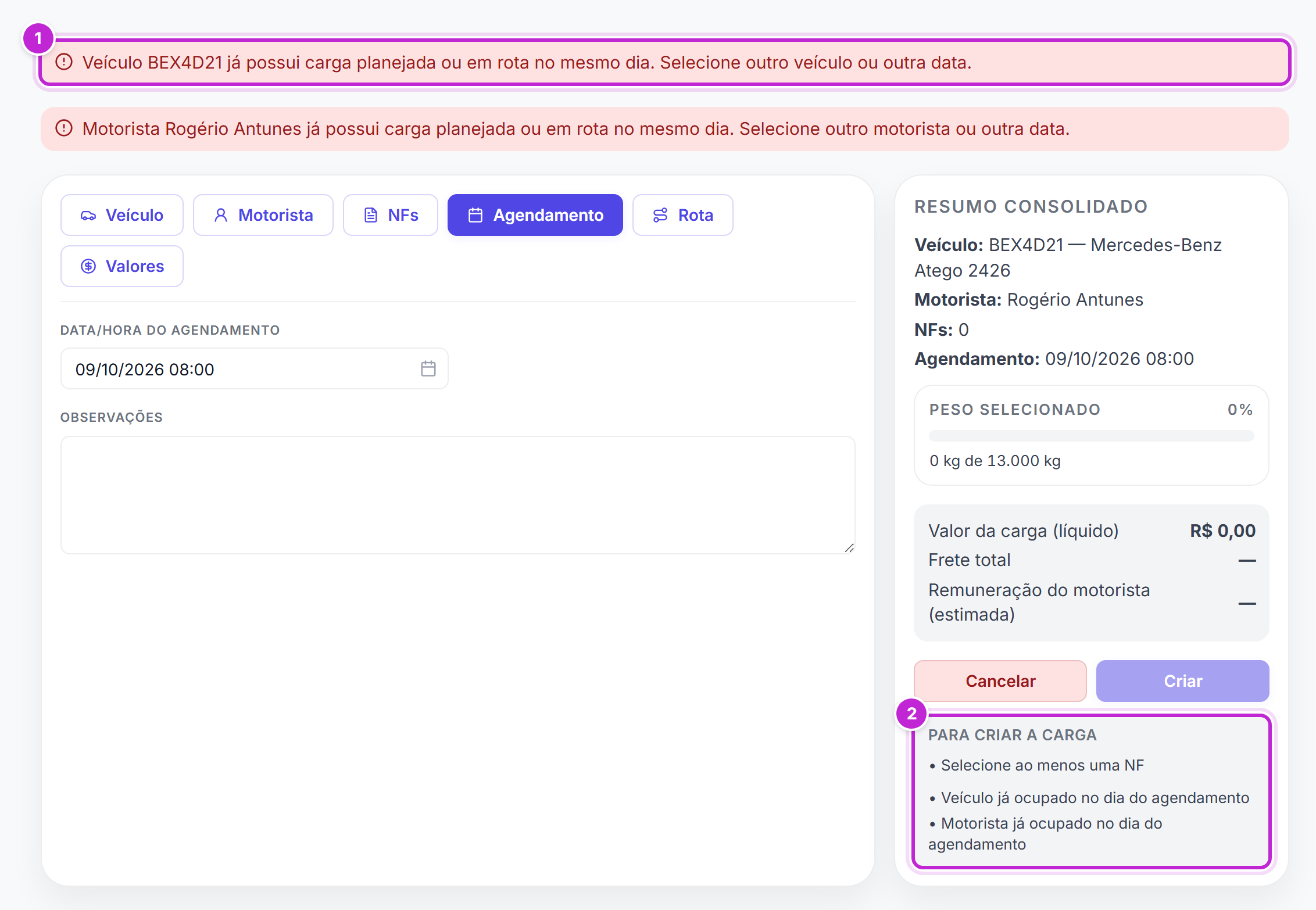Click the person icon in Motorista tab
The height and width of the screenshot is (910, 1316).
[x=221, y=216]
